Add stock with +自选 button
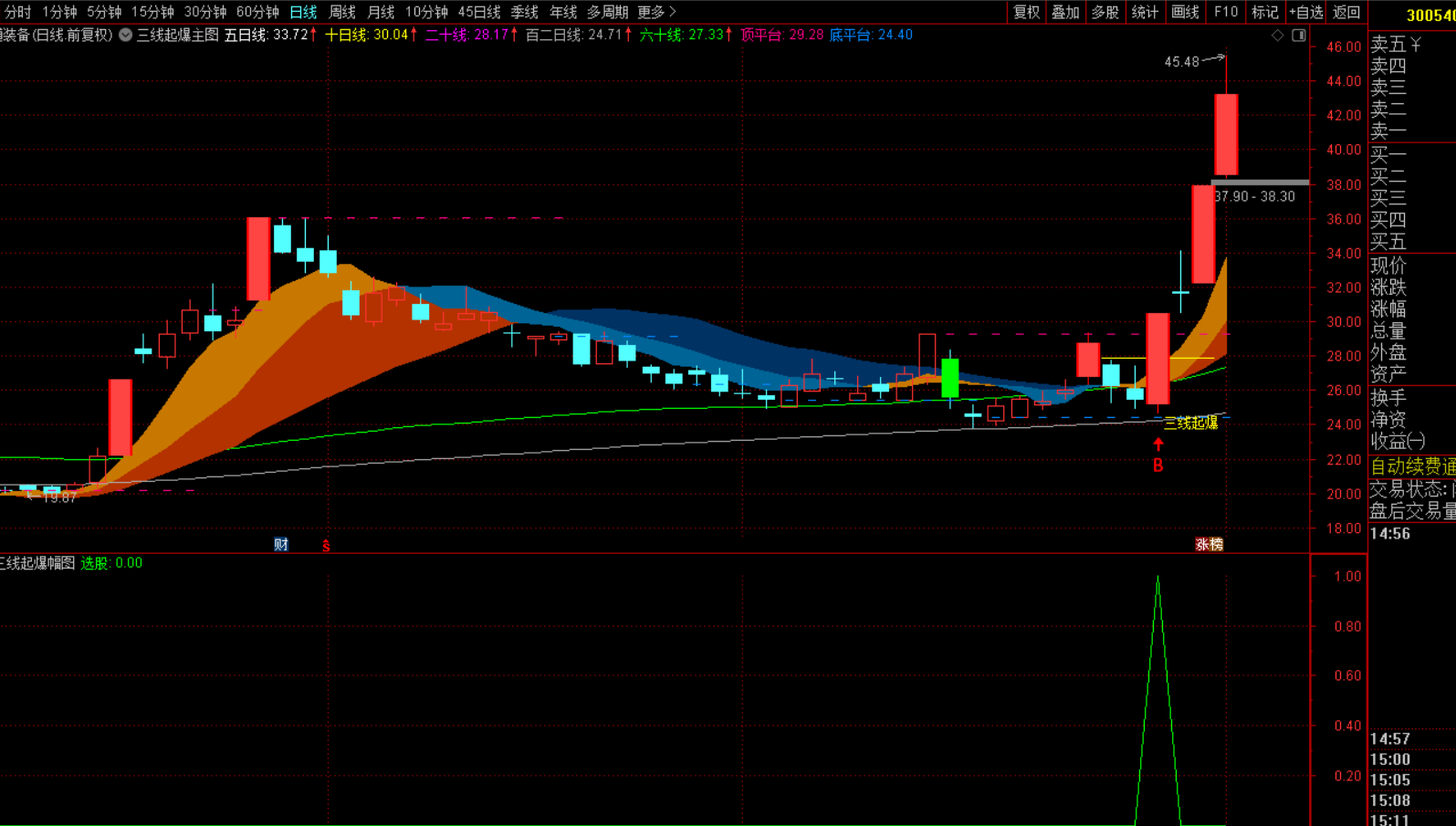 click(x=1305, y=12)
